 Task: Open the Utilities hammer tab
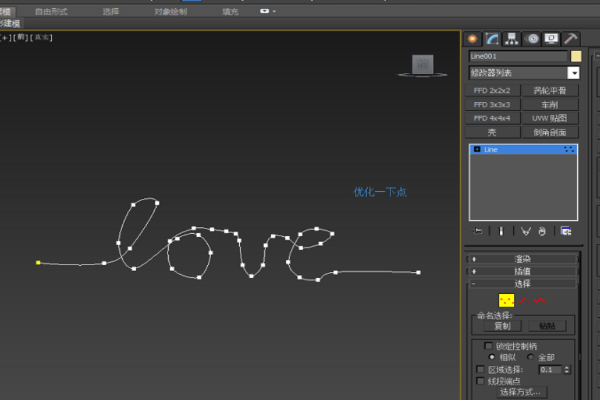571,39
